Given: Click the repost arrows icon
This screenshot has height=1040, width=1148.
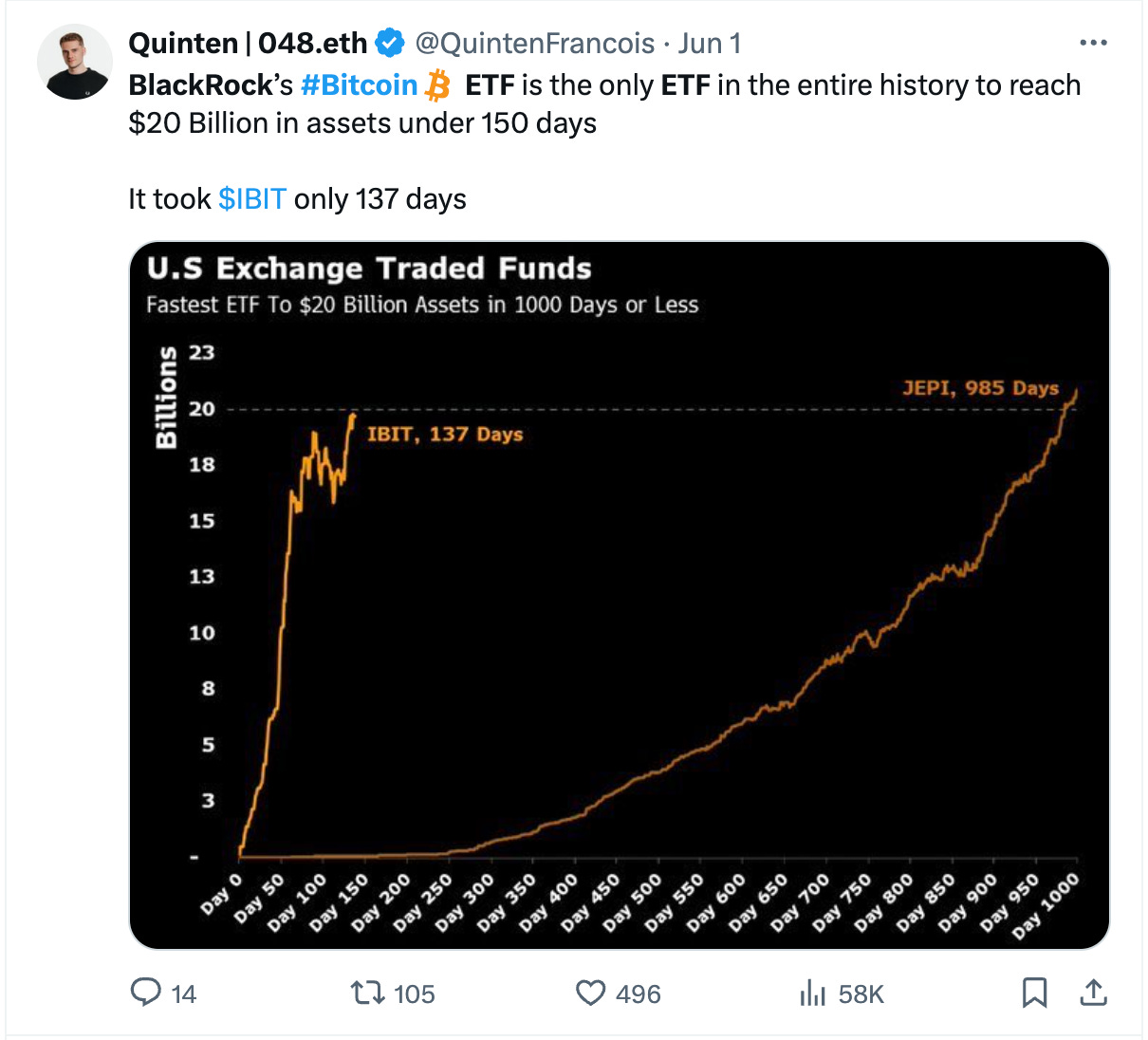Looking at the screenshot, I should pyautogui.click(x=366, y=993).
